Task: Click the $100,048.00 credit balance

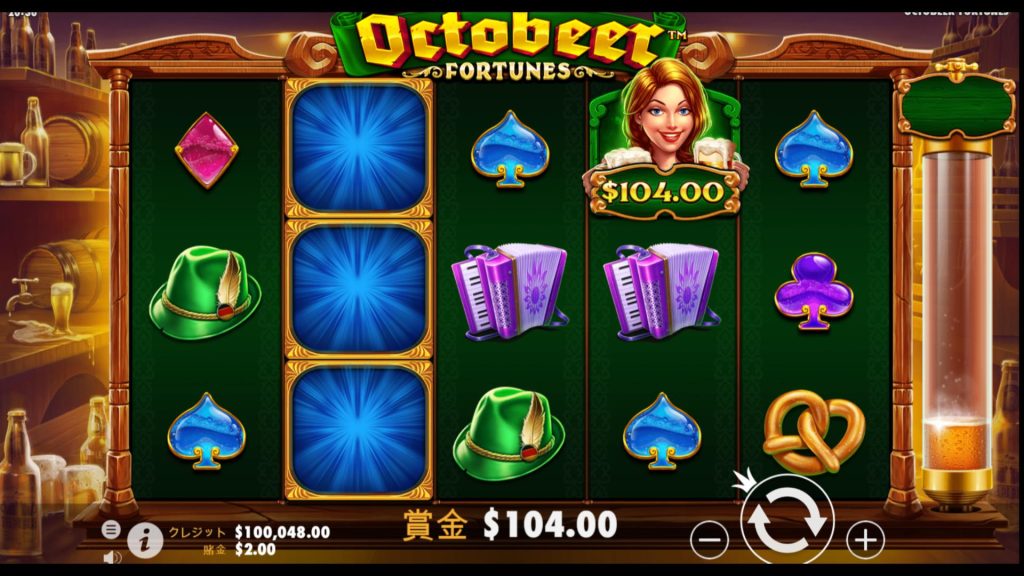Action: pos(282,532)
